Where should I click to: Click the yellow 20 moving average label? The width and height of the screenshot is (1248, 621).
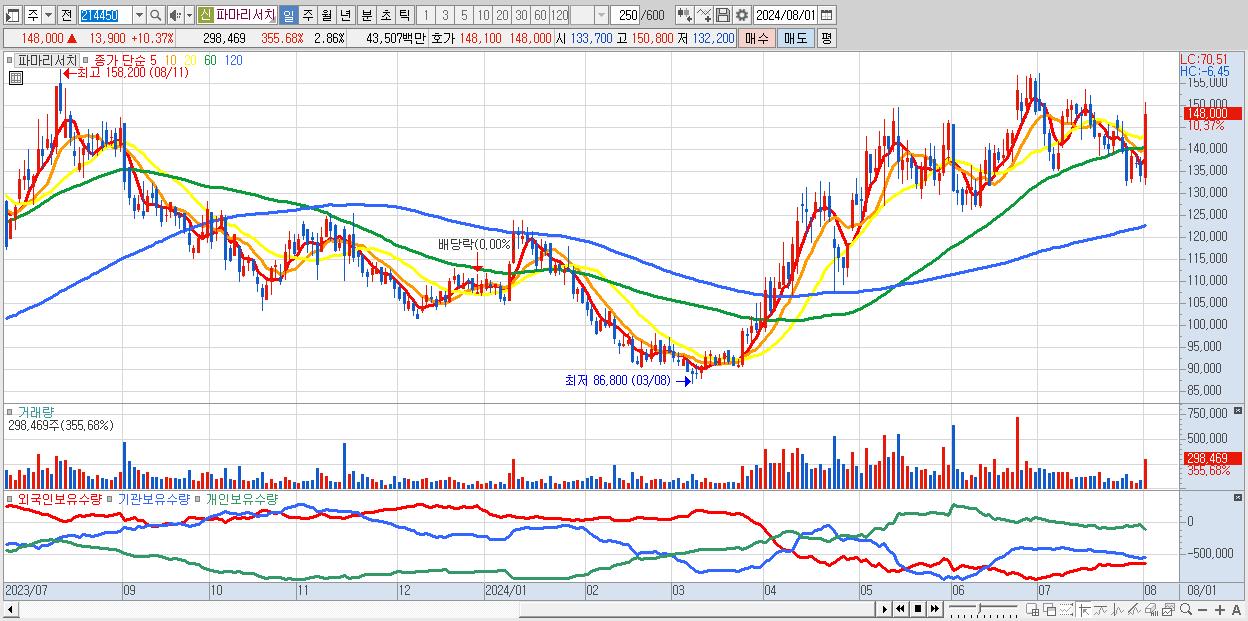point(190,60)
